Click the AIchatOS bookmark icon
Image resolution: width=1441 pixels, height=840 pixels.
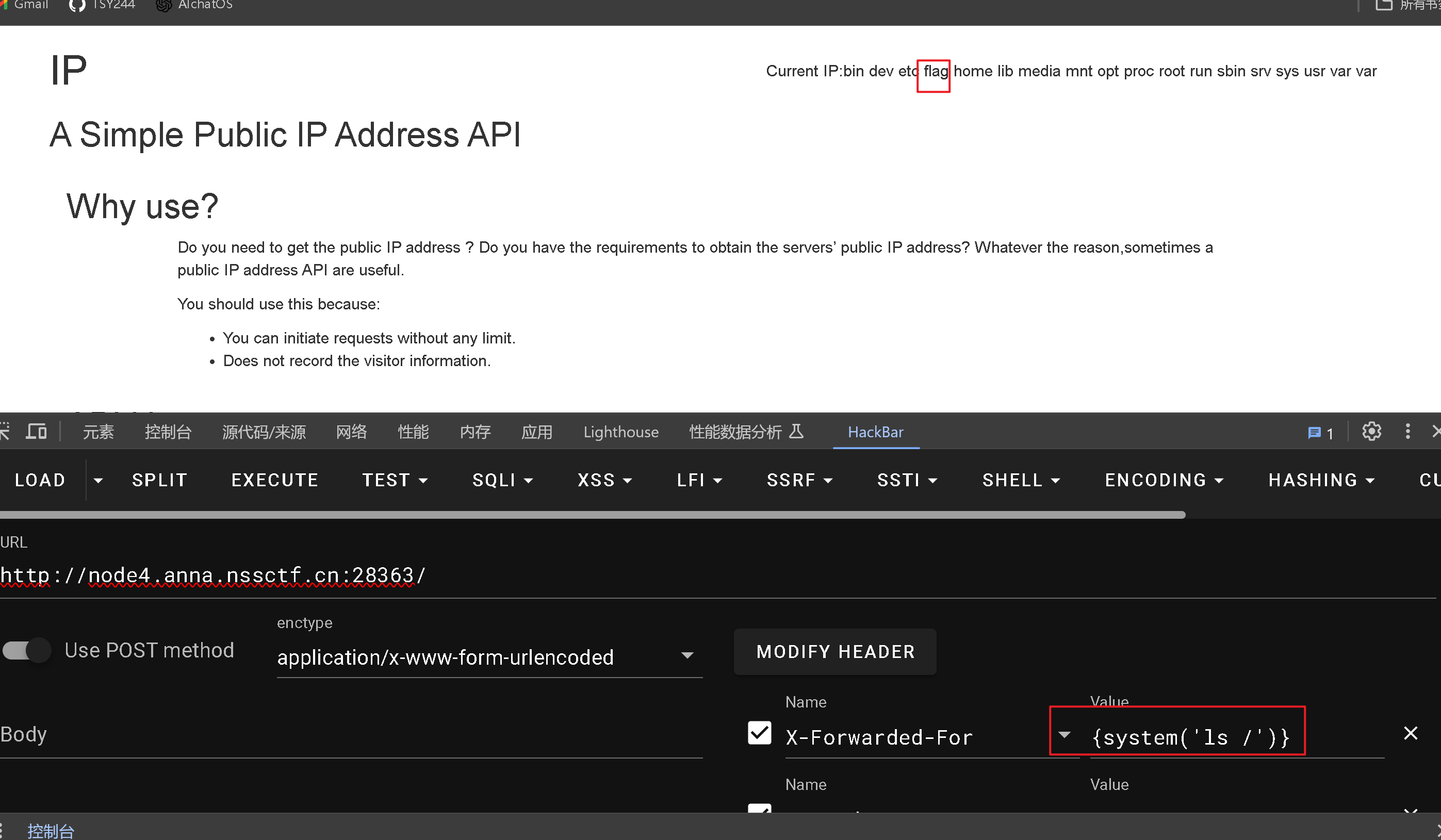(164, 5)
